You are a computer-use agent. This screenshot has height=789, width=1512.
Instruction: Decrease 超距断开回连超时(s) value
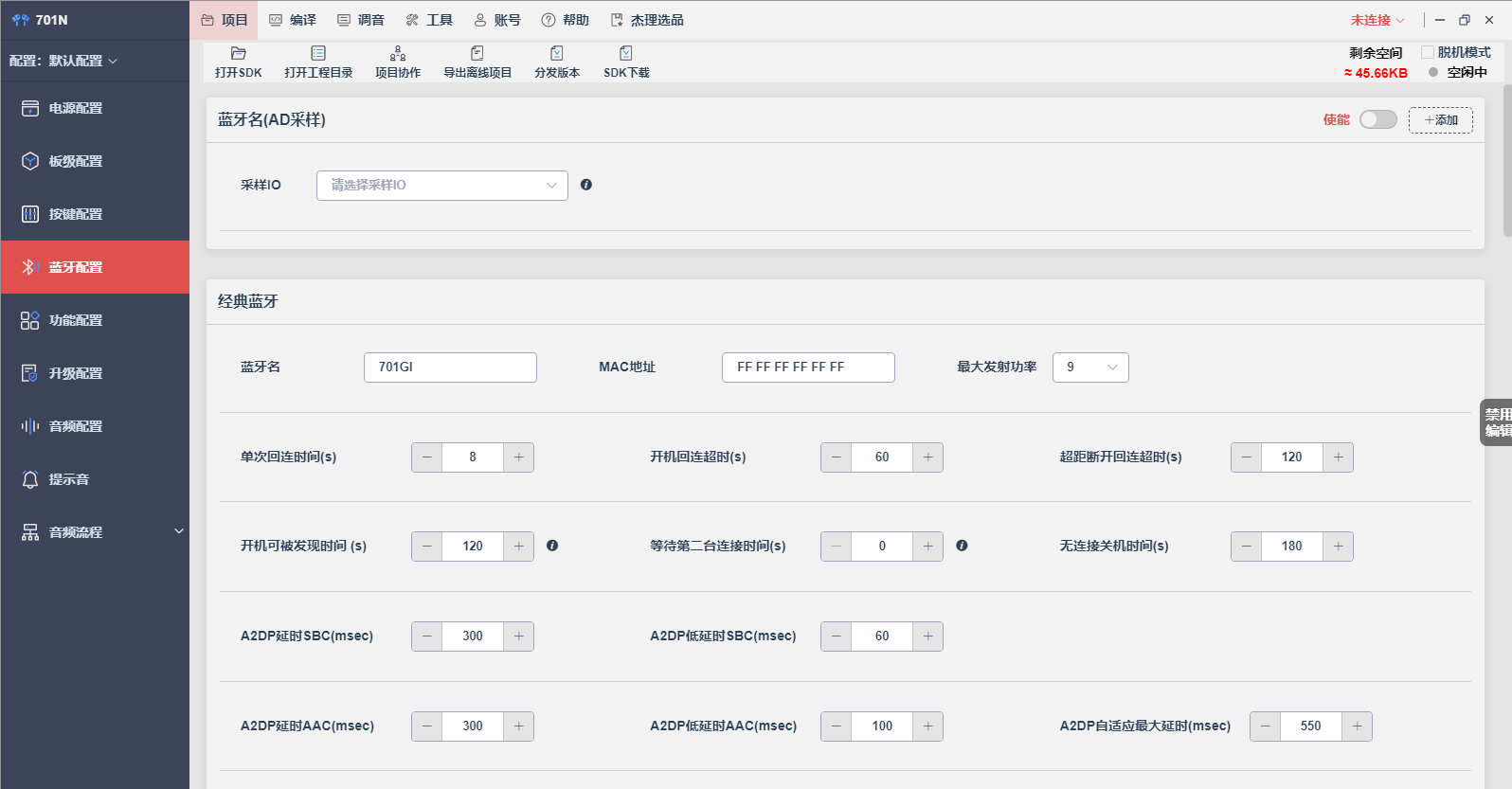coord(1247,457)
